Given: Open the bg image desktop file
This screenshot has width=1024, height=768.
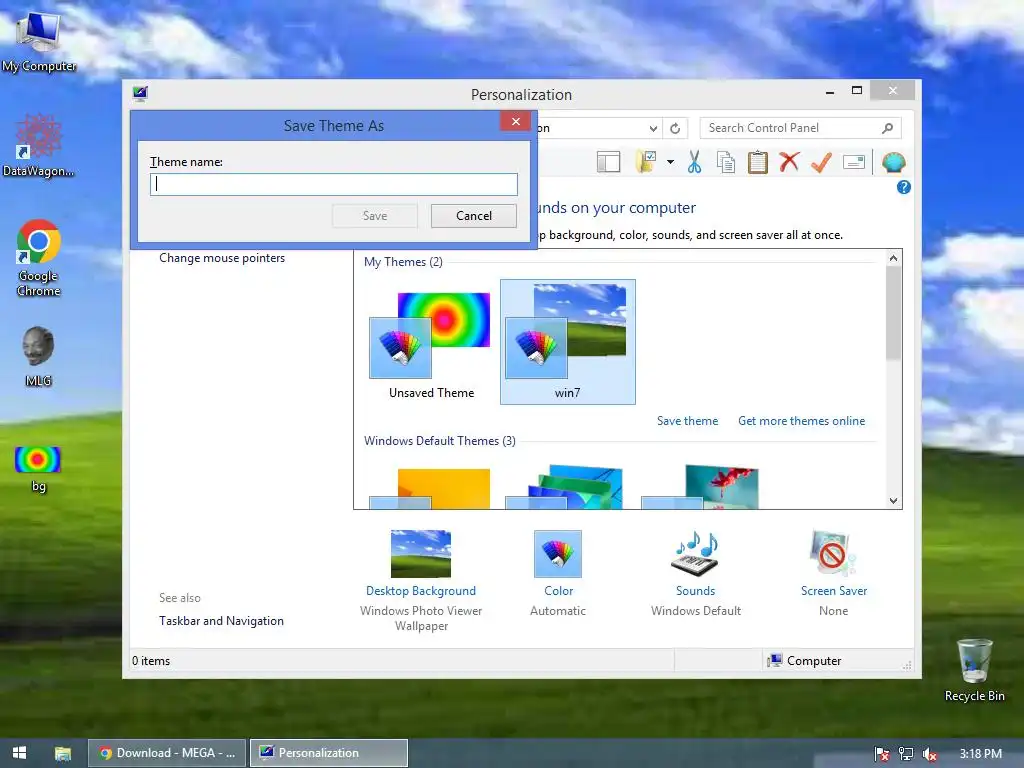Looking at the screenshot, I should [38, 469].
